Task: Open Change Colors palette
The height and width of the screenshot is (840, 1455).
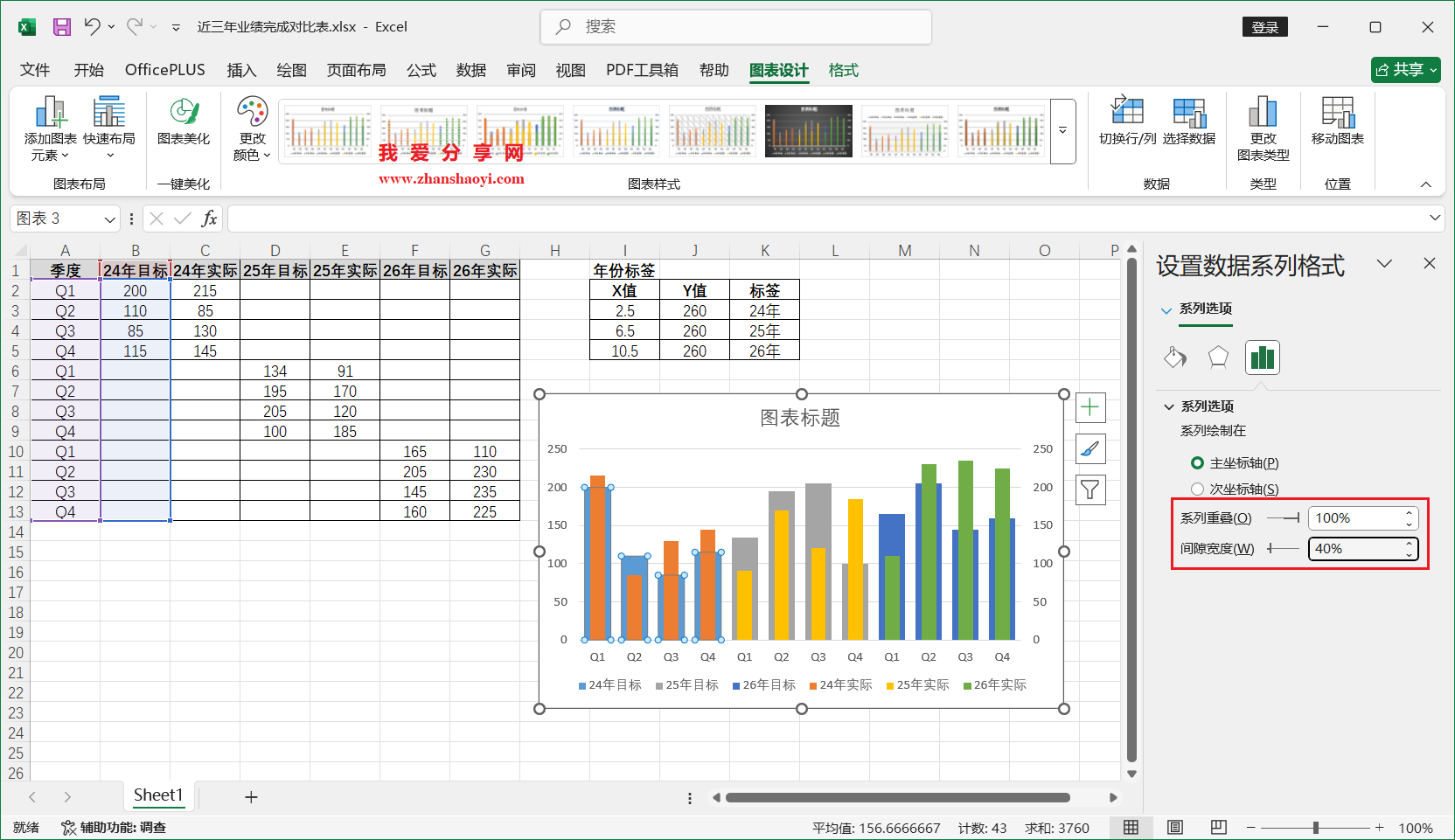Action: point(252,129)
